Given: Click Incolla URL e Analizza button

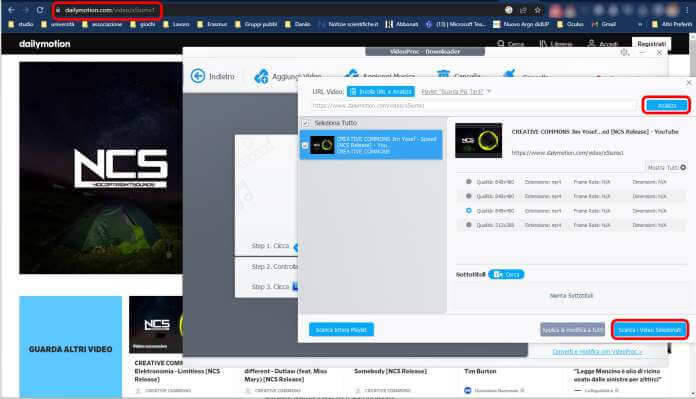Looking at the screenshot, I should [381, 91].
